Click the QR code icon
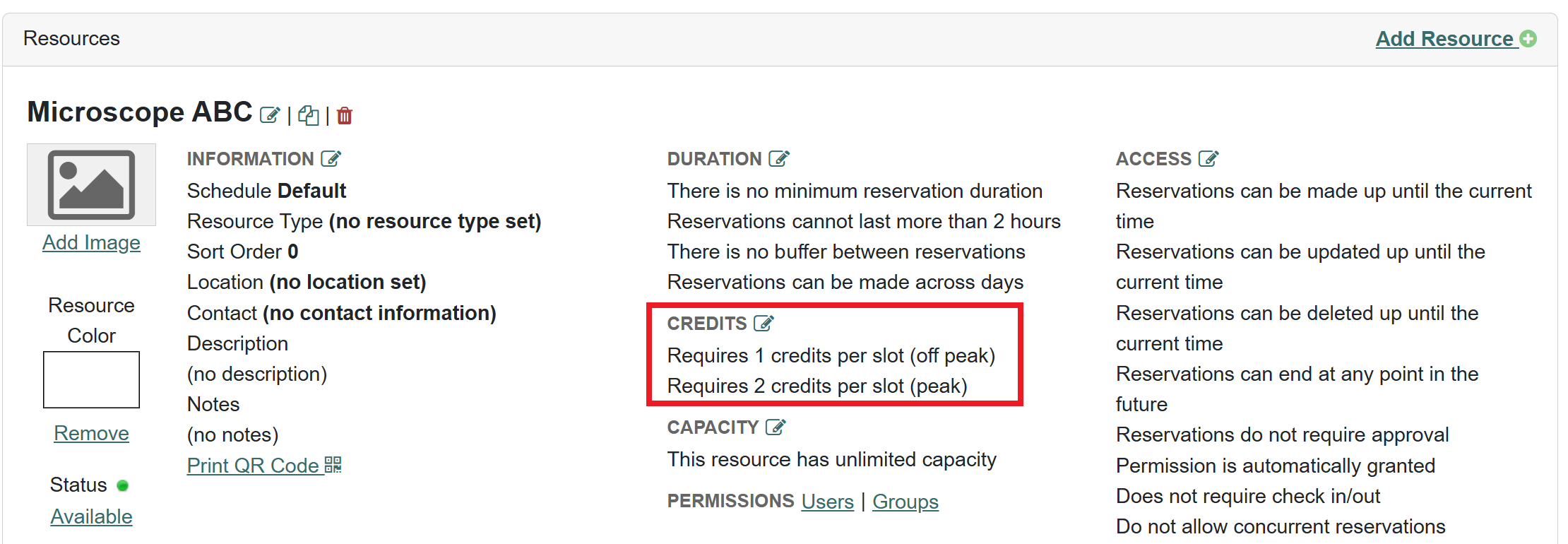1568x544 pixels. tap(333, 465)
